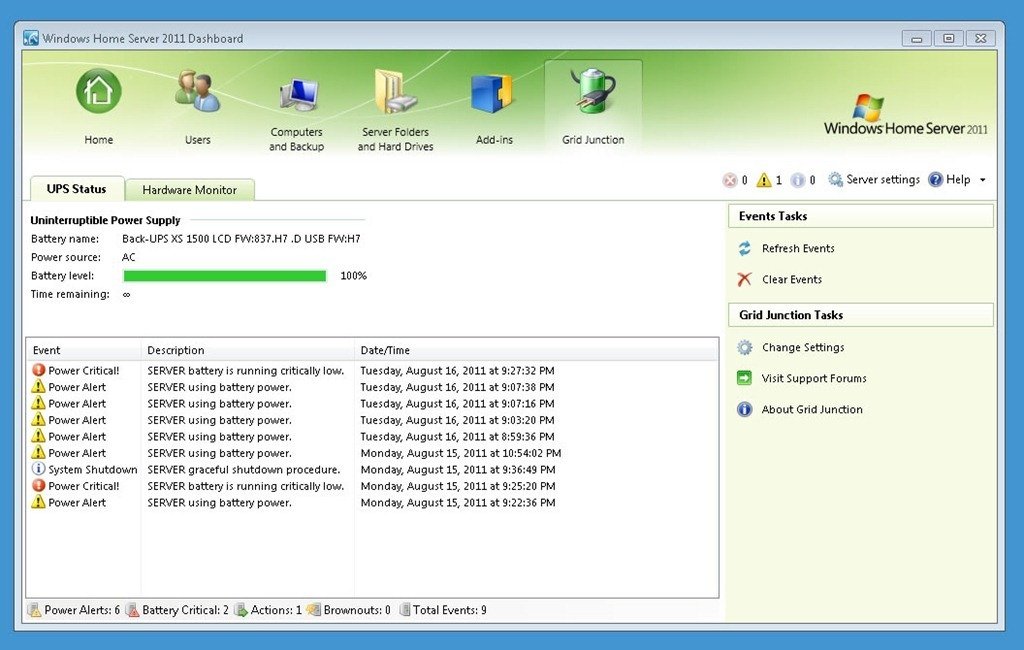Switch to the Hardware Monitor tab
The width and height of the screenshot is (1024, 650).
pyautogui.click(x=189, y=190)
